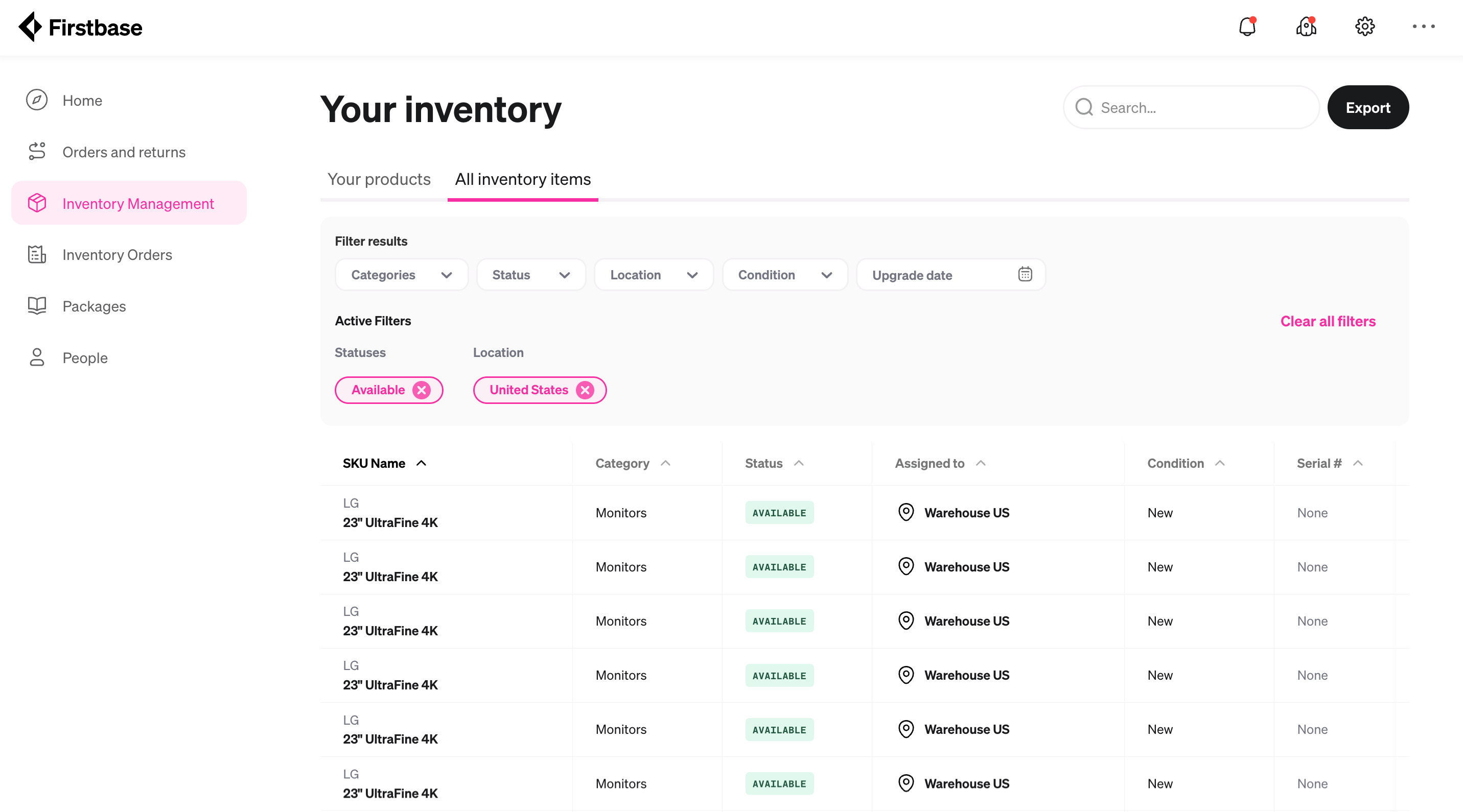1463x812 pixels.
Task: Click the Serial # column header
Action: point(1319,463)
